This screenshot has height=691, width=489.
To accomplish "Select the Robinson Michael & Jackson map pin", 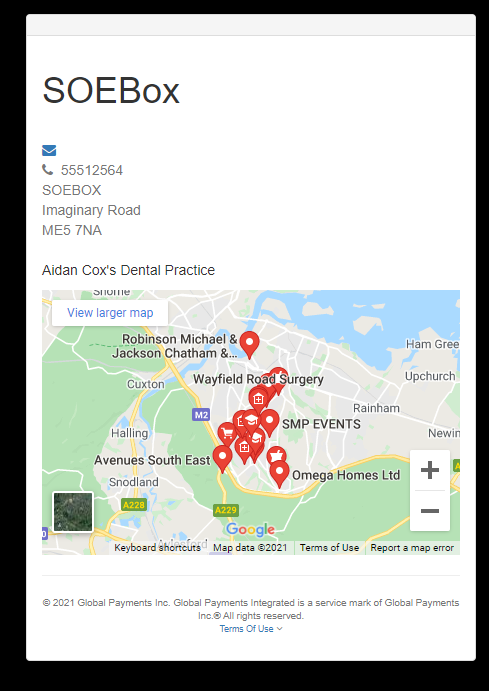I will coord(249,345).
